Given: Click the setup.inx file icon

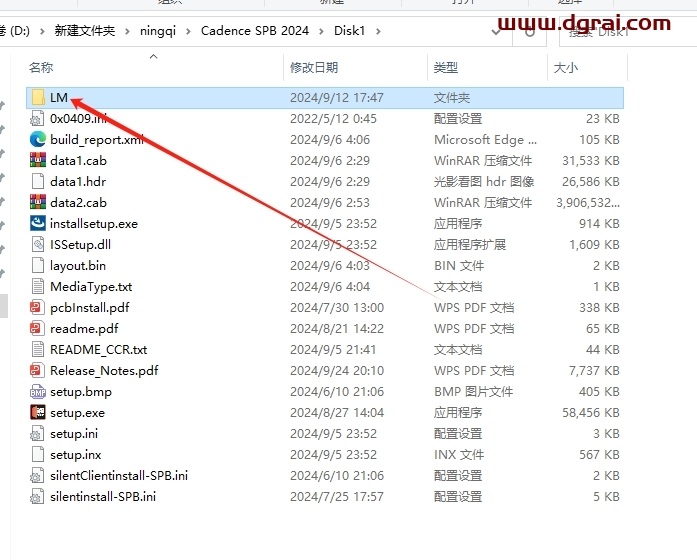Looking at the screenshot, I should 38,455.
